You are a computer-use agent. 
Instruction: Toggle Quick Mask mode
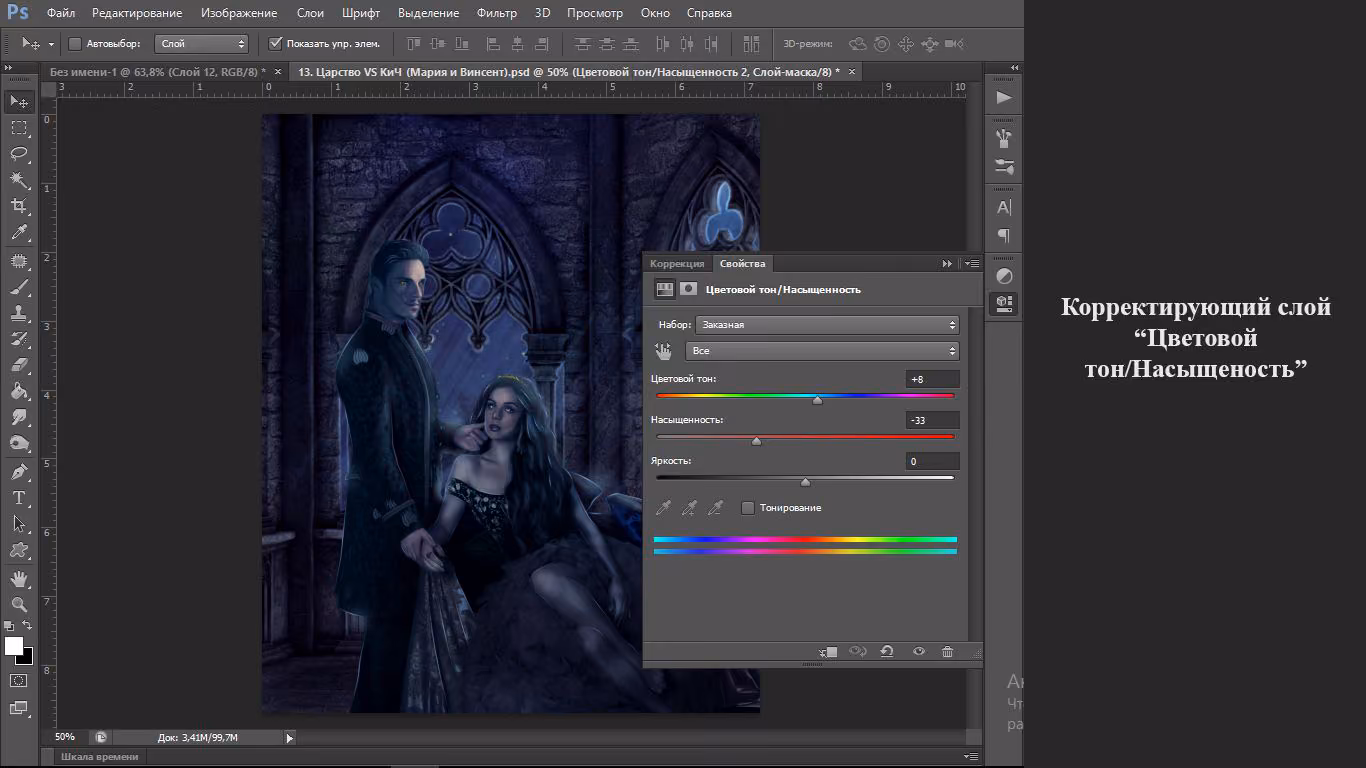(x=19, y=680)
